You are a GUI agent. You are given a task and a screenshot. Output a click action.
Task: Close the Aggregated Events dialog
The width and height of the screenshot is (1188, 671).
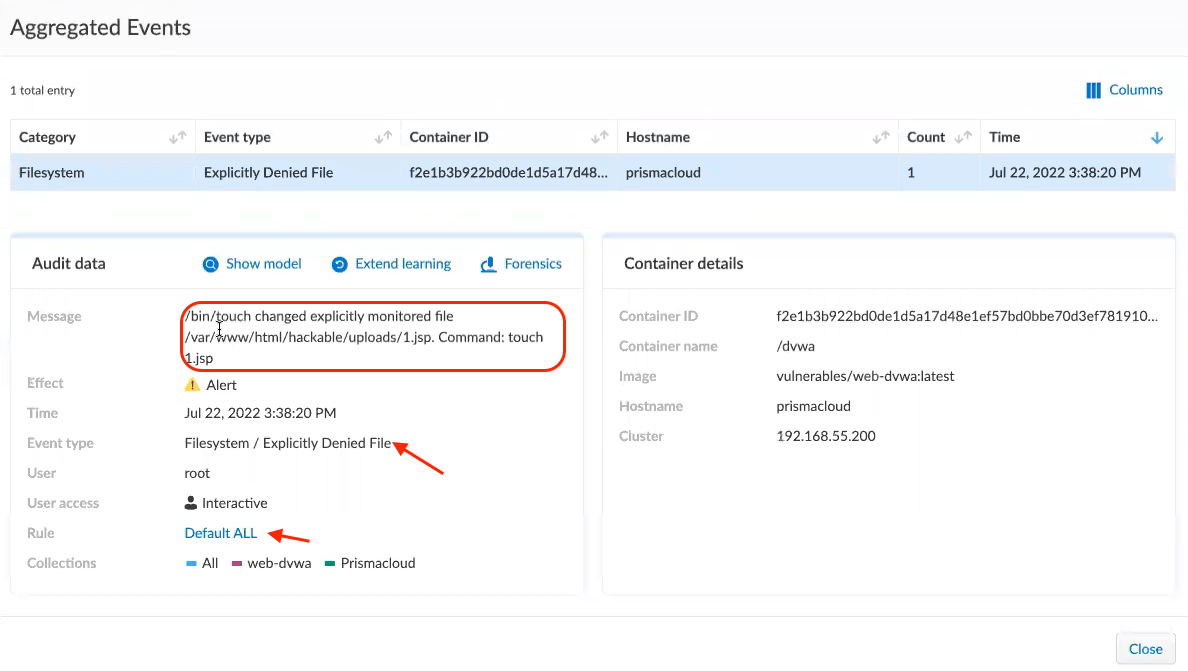point(1145,649)
